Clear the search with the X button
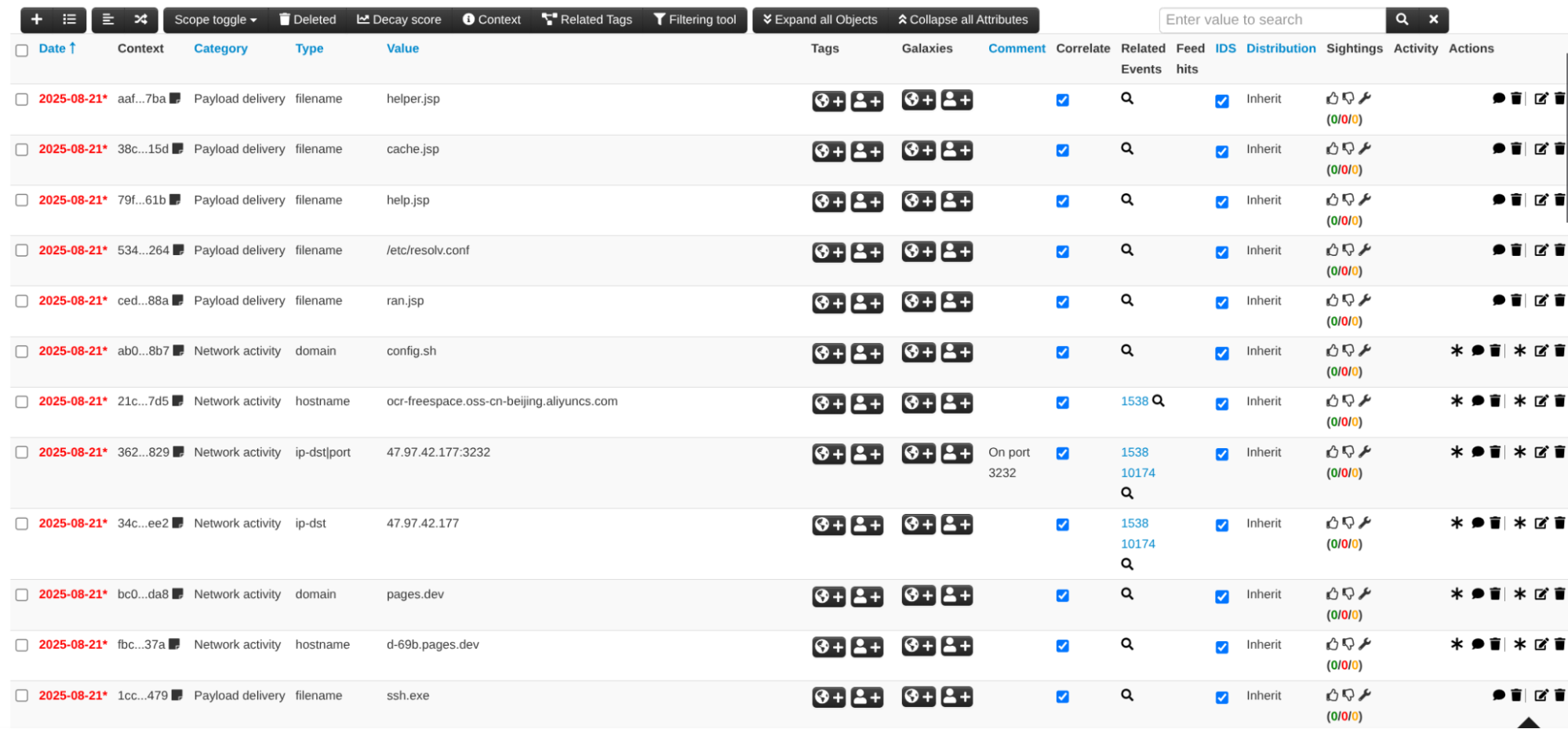 [1433, 20]
